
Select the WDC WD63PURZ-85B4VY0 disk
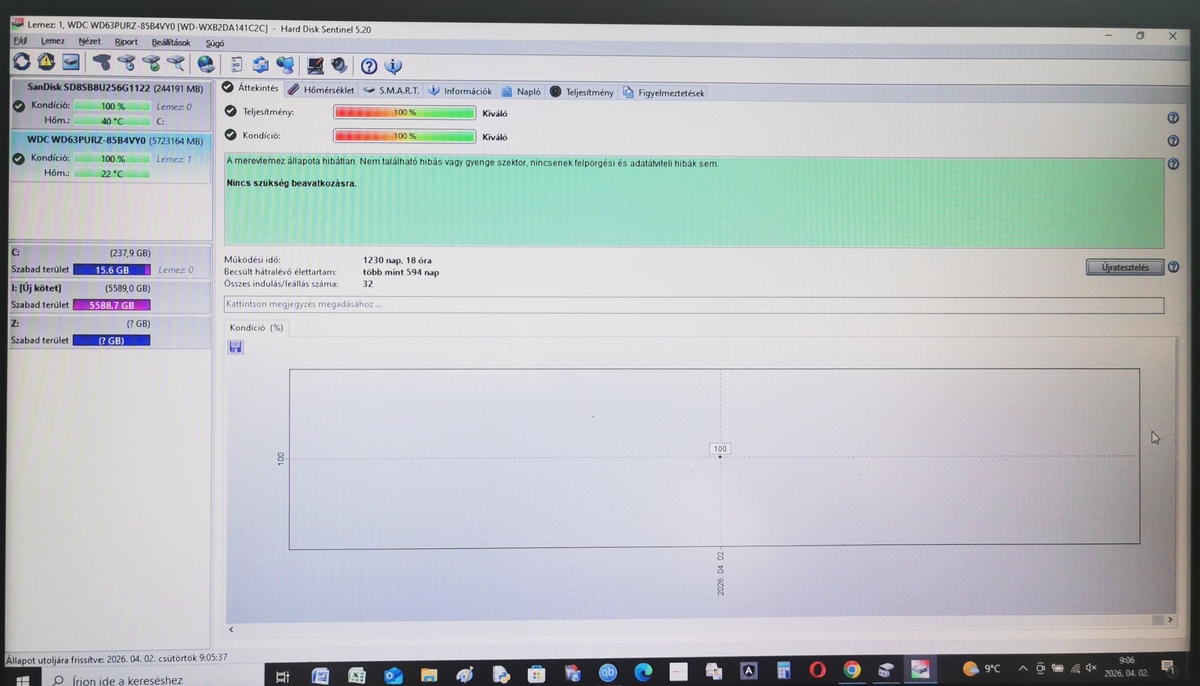pyautogui.click(x=110, y=157)
